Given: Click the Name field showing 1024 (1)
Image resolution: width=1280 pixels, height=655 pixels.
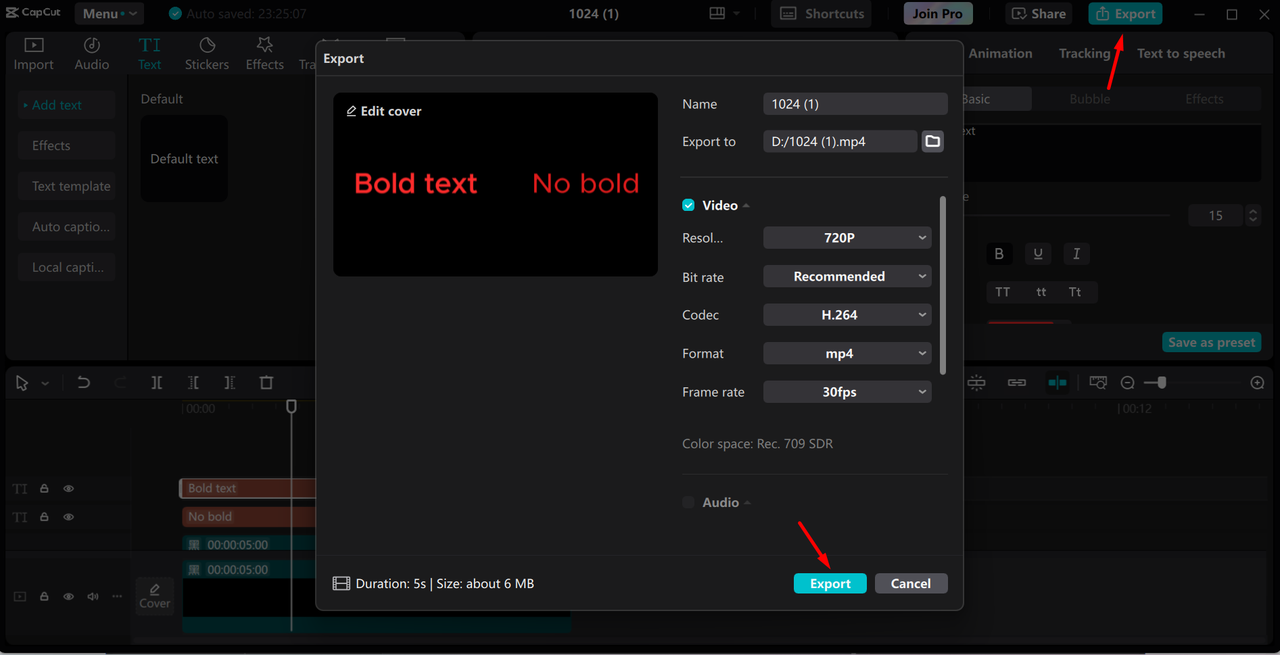Looking at the screenshot, I should coord(855,104).
